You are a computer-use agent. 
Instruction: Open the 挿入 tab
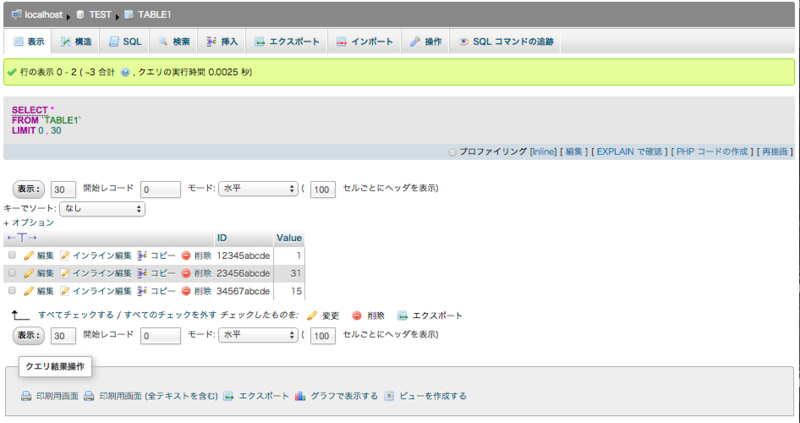coord(221,41)
